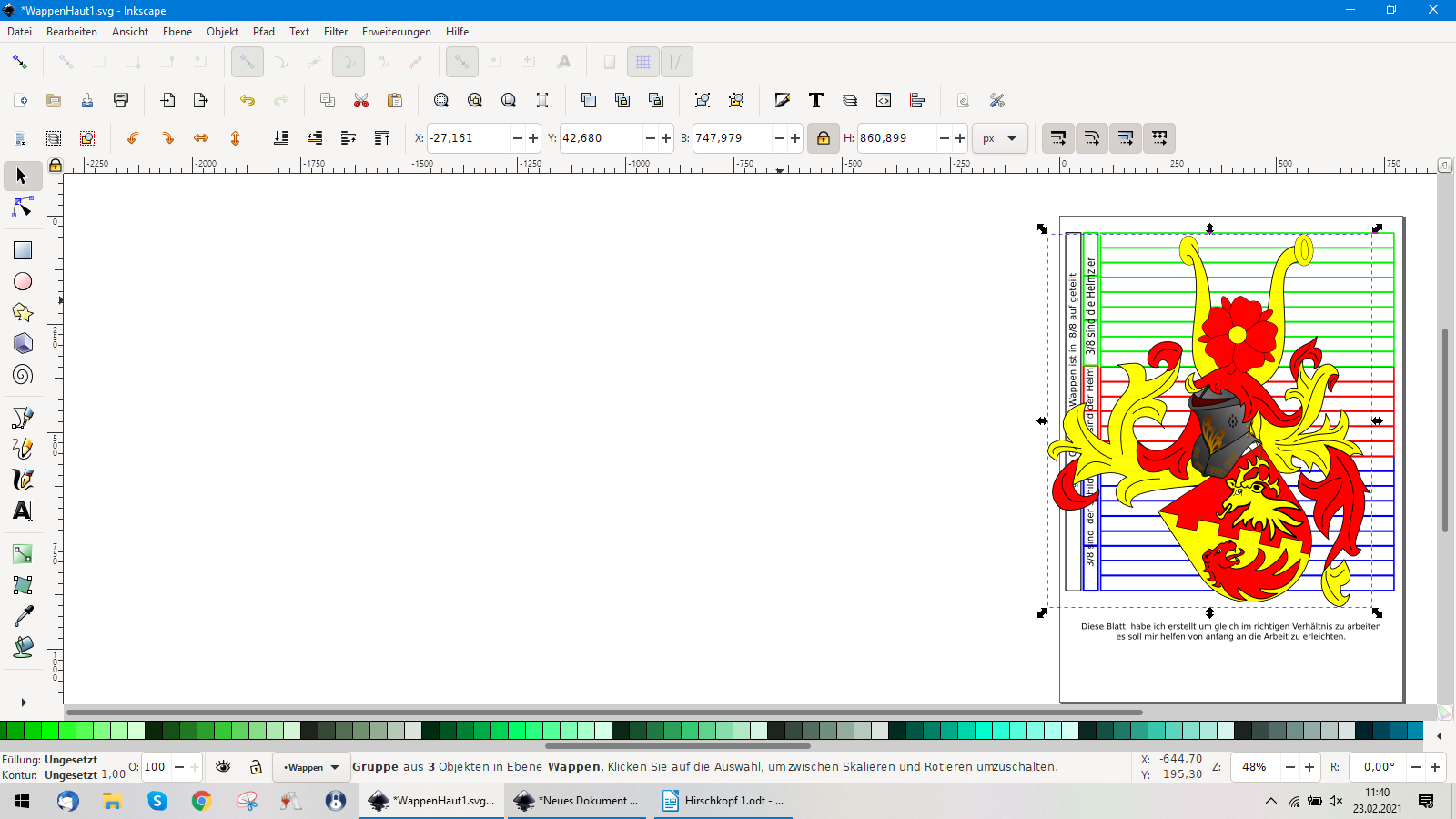Toggle lock on the current layer
The width and height of the screenshot is (1456, 819).
coord(256,767)
